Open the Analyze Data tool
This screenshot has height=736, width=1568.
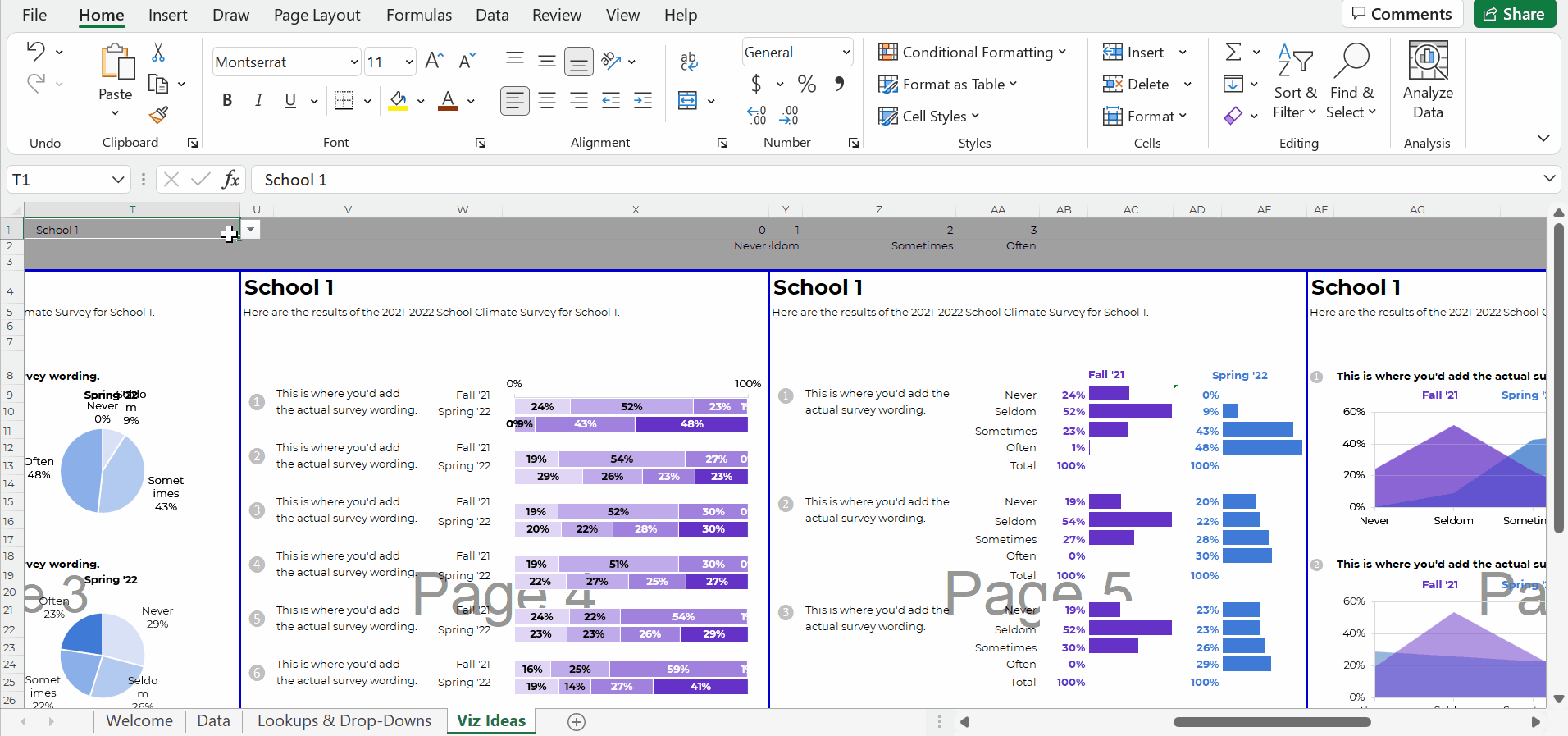point(1427,82)
